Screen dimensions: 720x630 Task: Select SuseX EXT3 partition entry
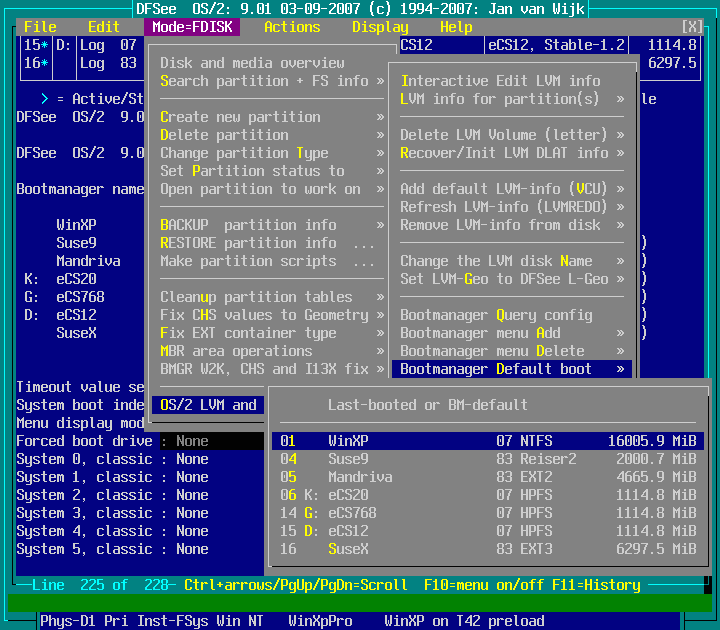(x=487, y=549)
